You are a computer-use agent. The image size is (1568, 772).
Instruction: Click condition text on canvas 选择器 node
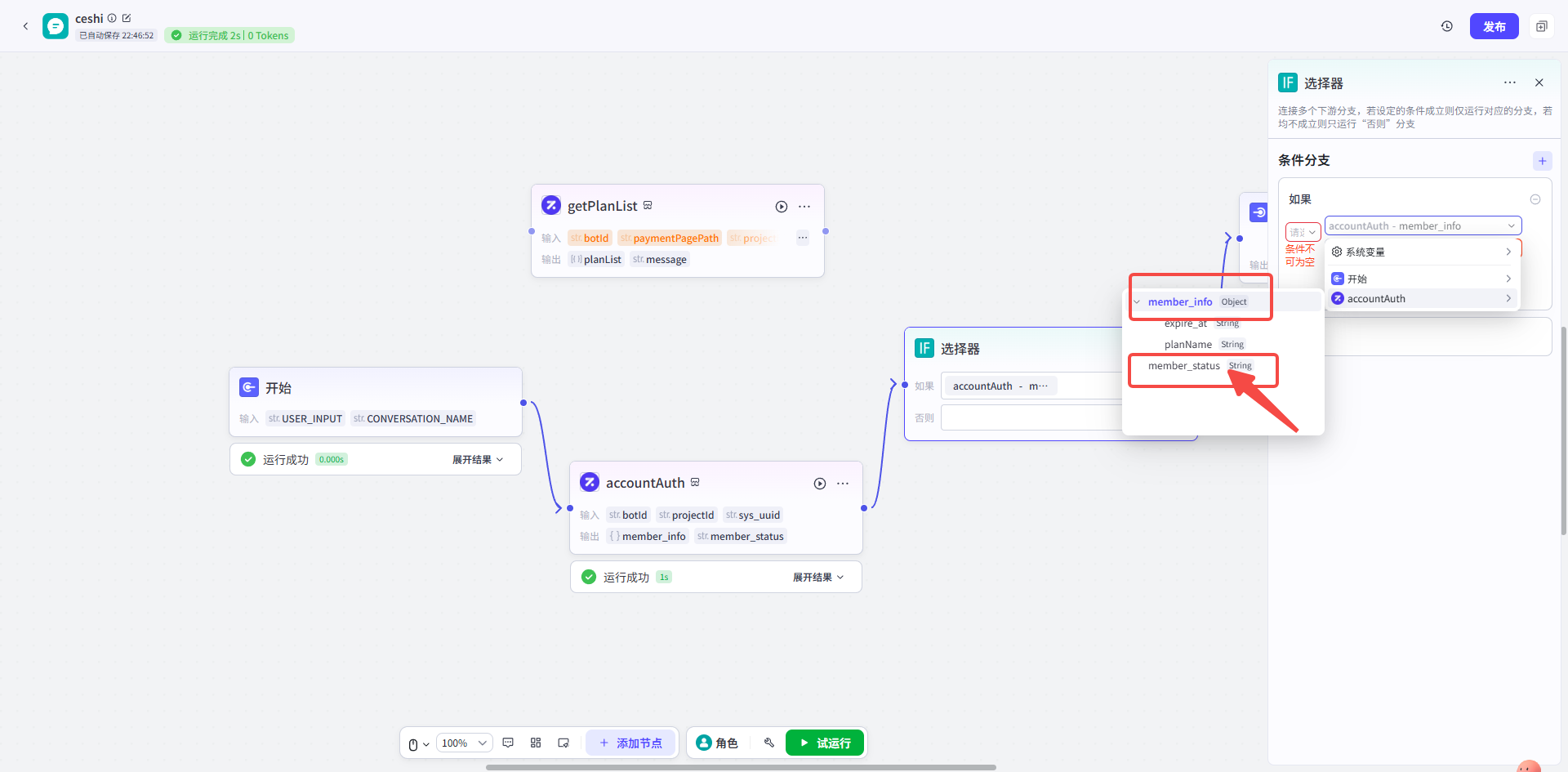pyautogui.click(x=1000, y=386)
